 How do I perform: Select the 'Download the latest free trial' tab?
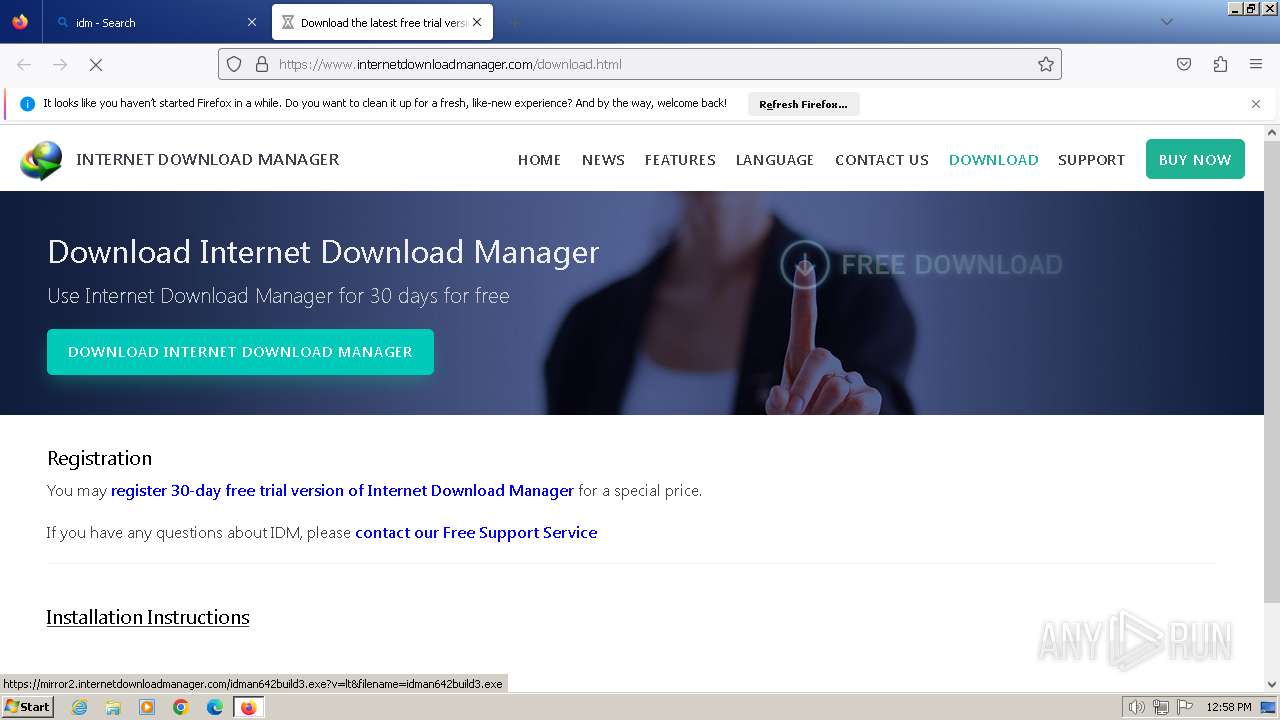383,22
